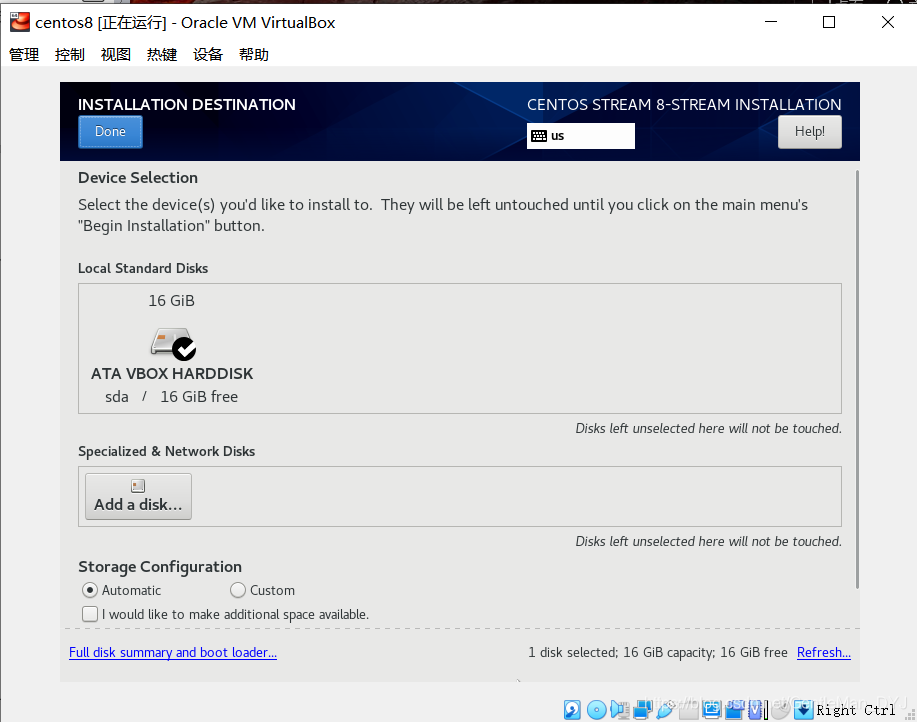
Task: Close the VirtualBox window
Action: pyautogui.click(x=888, y=22)
